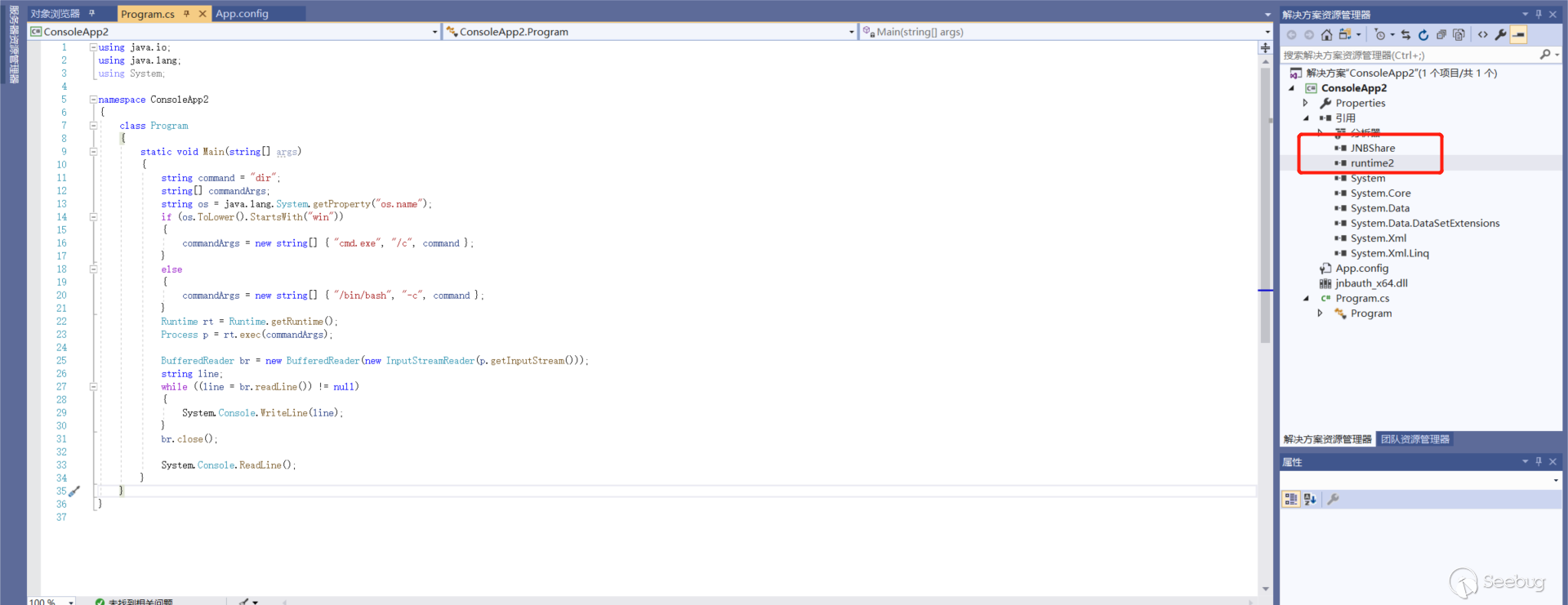Click the Property Pages wrench in Properties panel
1568x605 pixels.
[1333, 499]
